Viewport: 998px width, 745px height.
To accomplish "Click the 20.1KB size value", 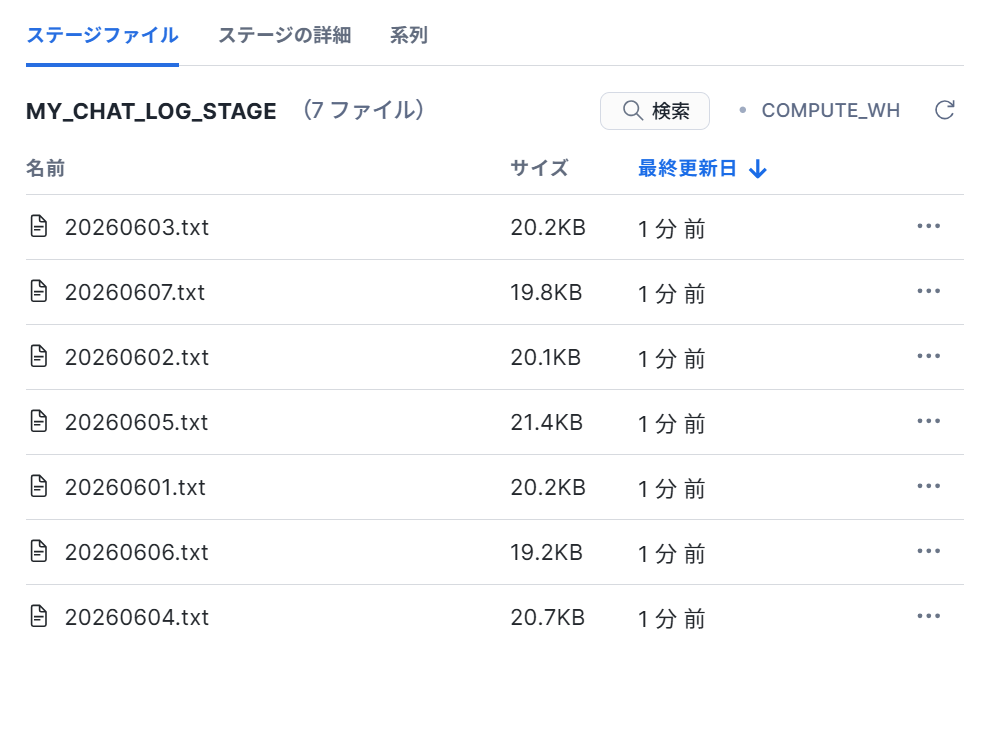I will [x=545, y=358].
